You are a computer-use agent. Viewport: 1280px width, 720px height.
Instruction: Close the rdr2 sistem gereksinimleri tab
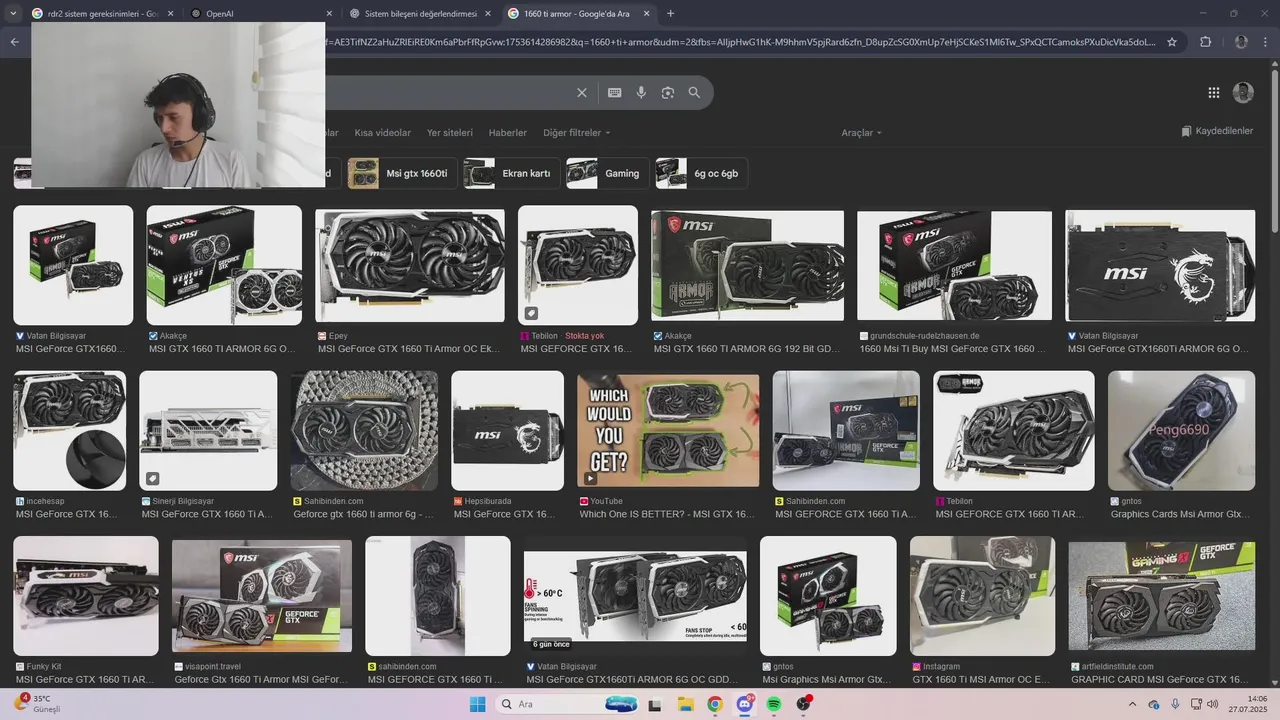pos(171,14)
